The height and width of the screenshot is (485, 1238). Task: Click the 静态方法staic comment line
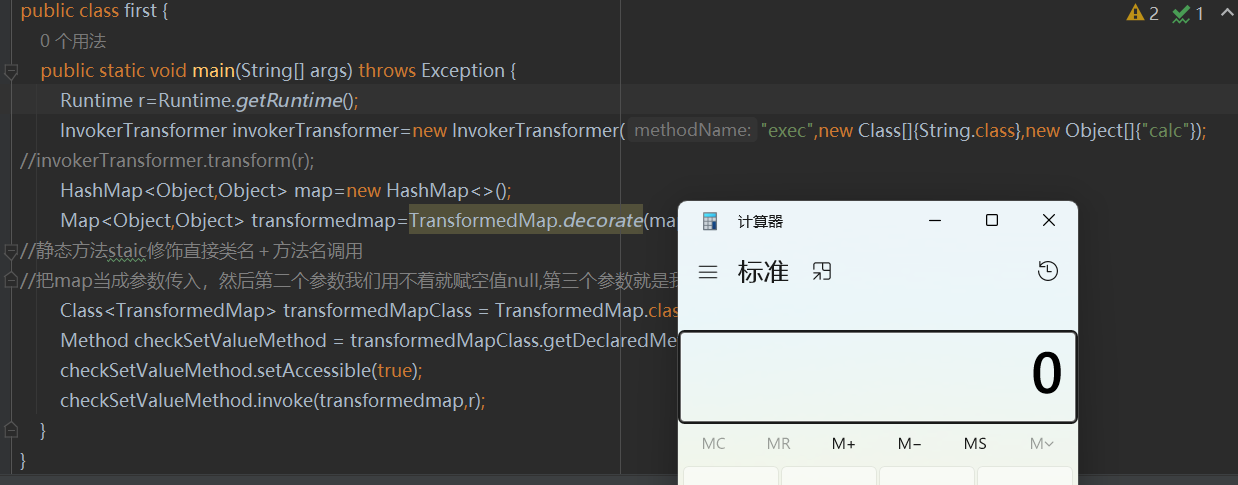192,251
